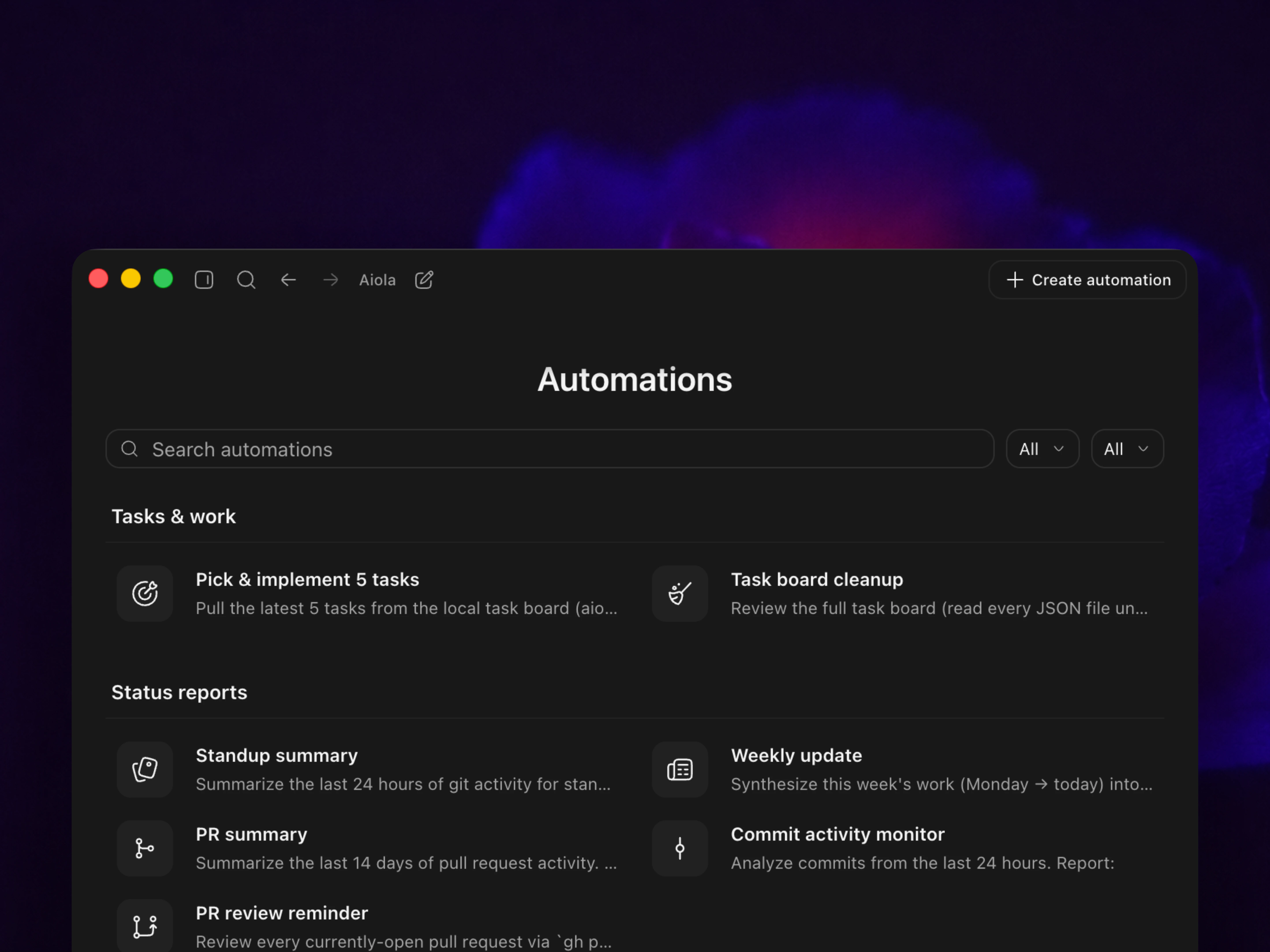
Task: Click description 'Summarize the last 14 days of pull request activity'
Action: click(407, 863)
